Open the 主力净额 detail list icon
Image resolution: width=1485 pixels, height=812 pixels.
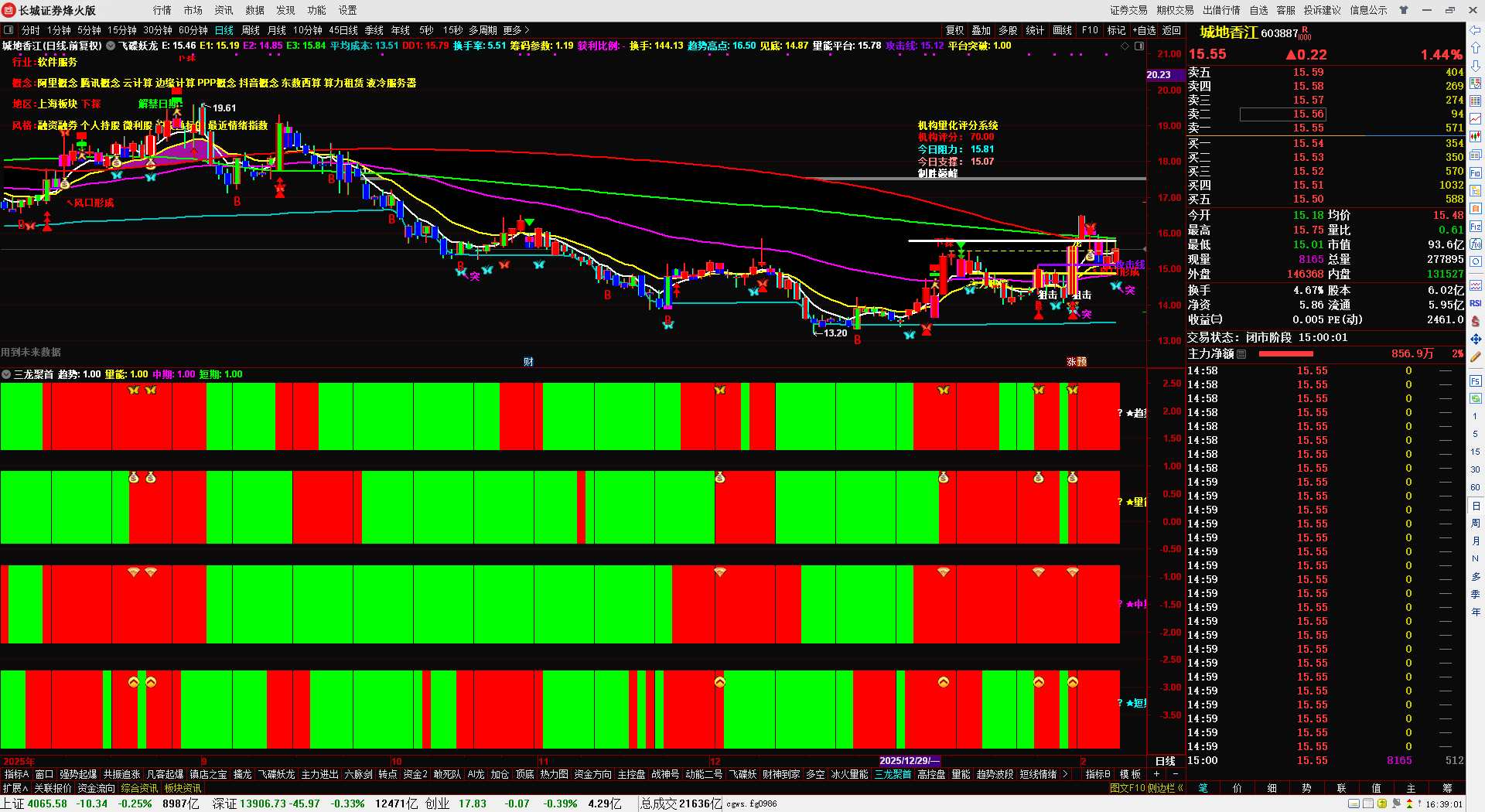[x=1241, y=354]
